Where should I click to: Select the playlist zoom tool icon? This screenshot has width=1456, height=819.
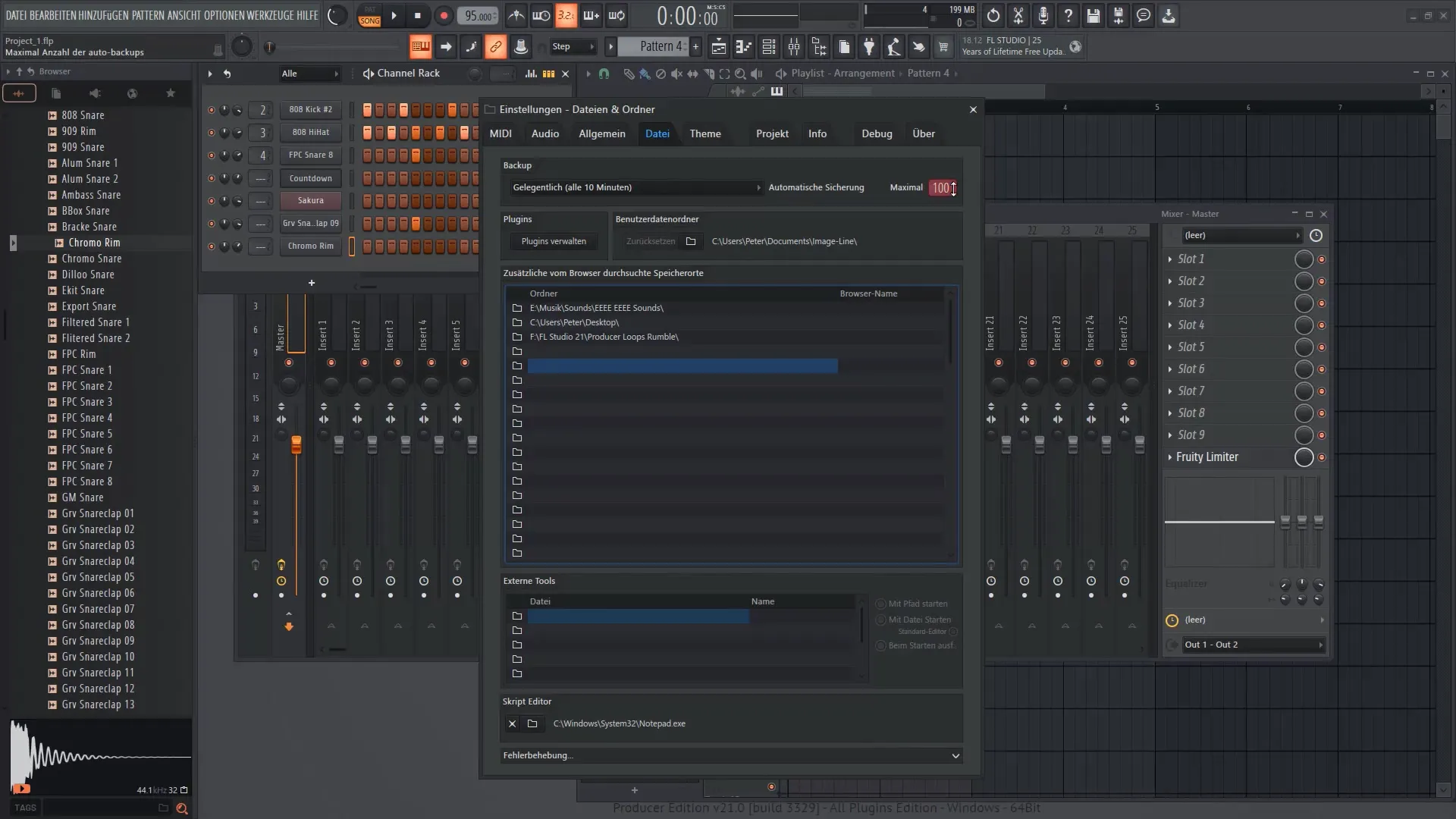pyautogui.click(x=740, y=74)
